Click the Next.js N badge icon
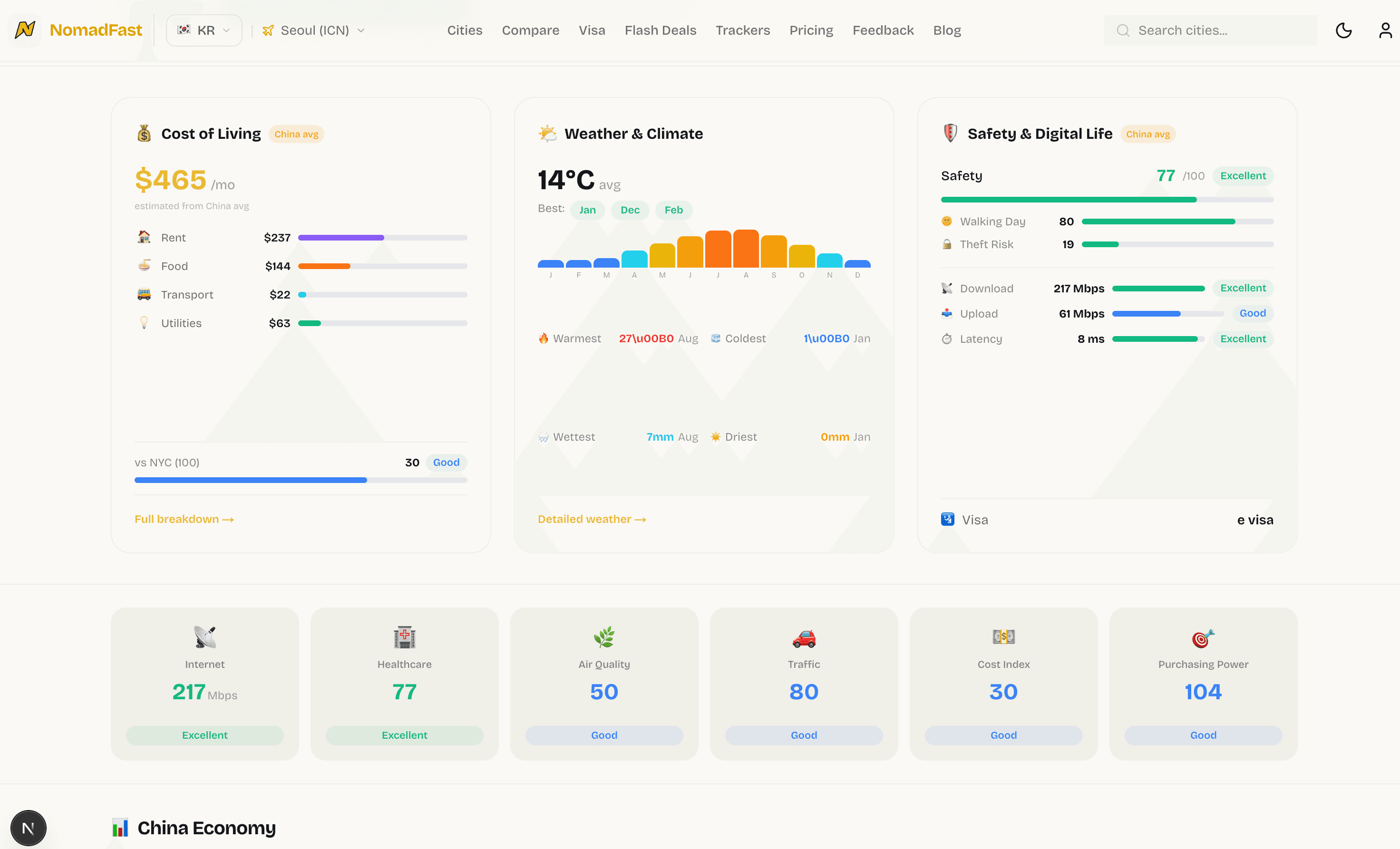Viewport: 1400px width, 849px height. (29, 828)
